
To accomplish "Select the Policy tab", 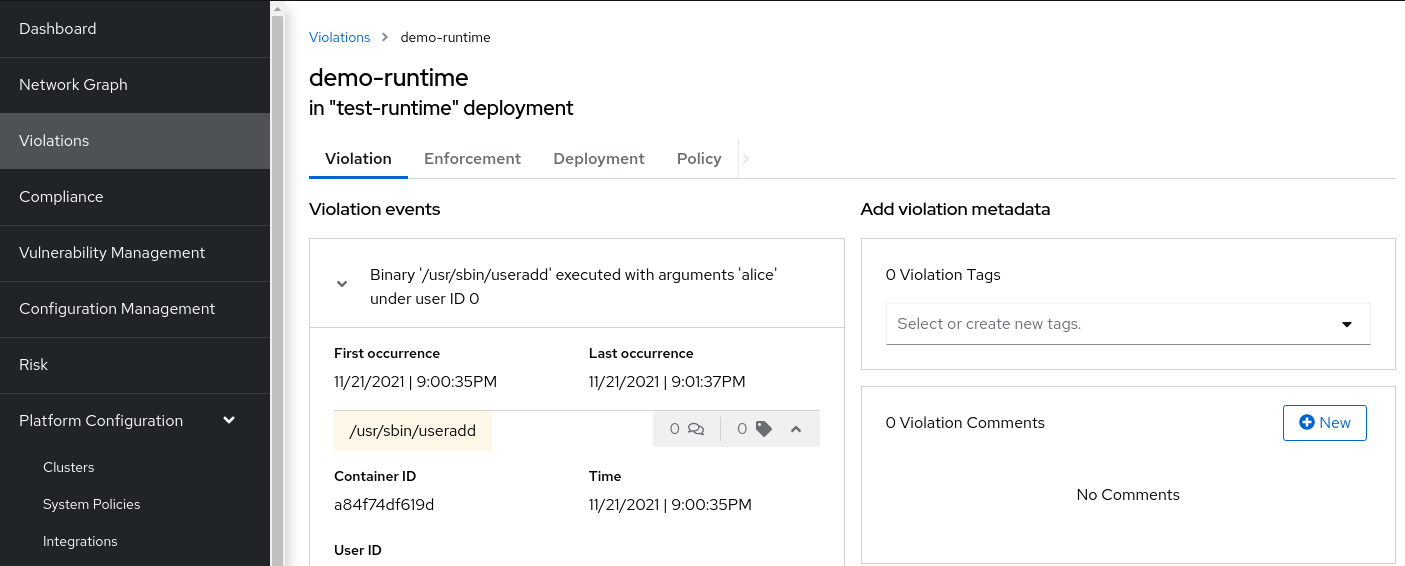I will coord(698,158).
